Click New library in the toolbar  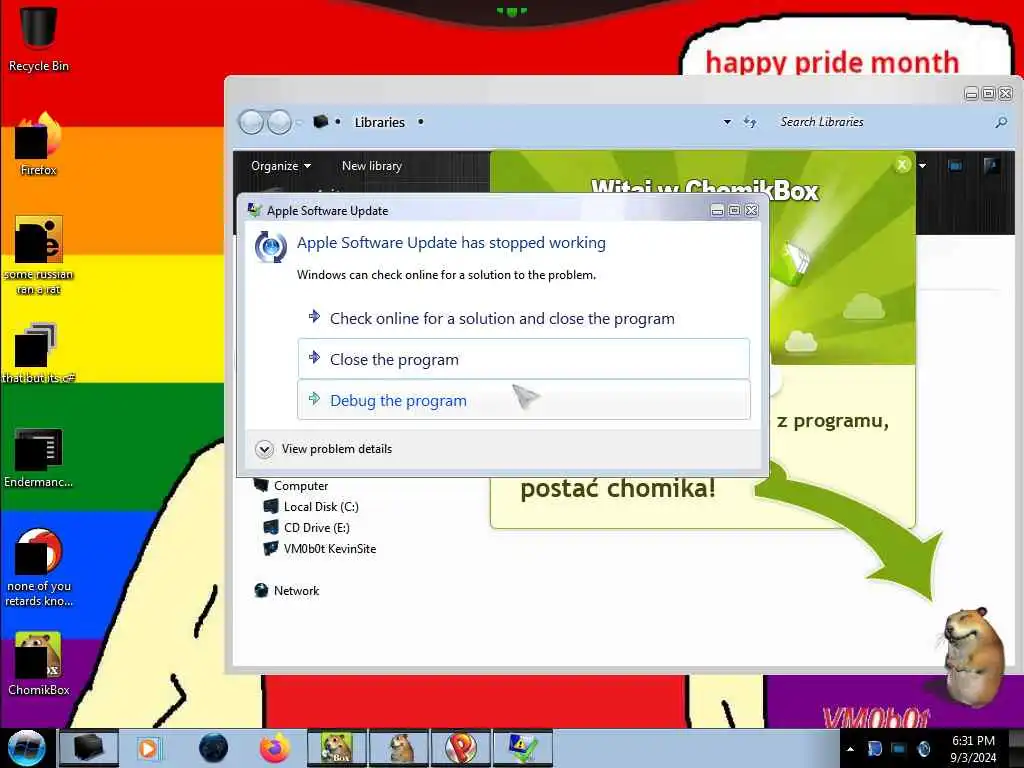[372, 166]
